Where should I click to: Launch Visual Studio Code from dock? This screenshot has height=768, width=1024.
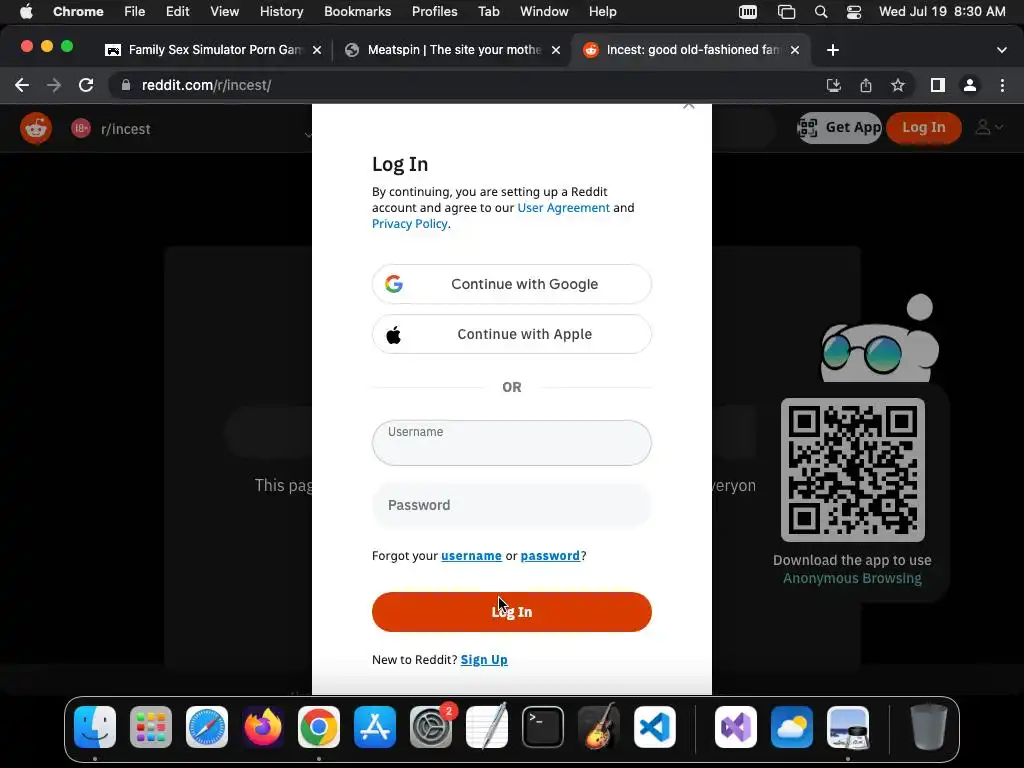(655, 727)
